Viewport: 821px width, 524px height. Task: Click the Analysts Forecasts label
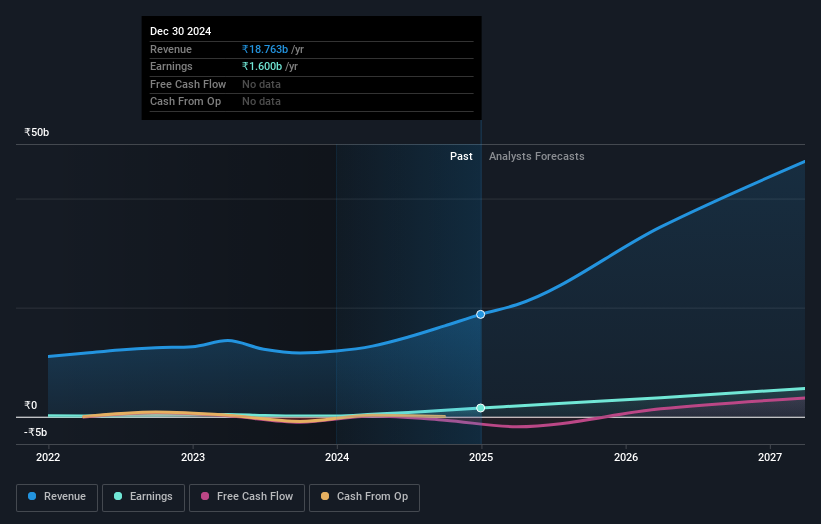pos(537,156)
